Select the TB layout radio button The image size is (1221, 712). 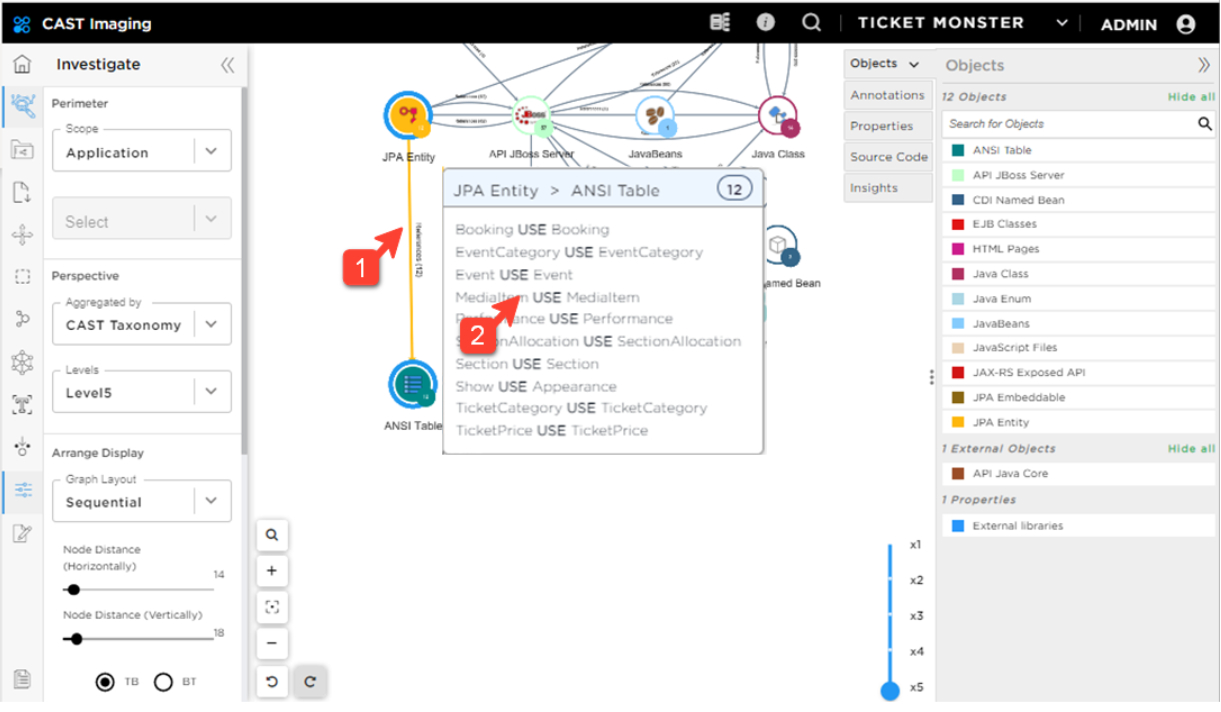click(104, 682)
